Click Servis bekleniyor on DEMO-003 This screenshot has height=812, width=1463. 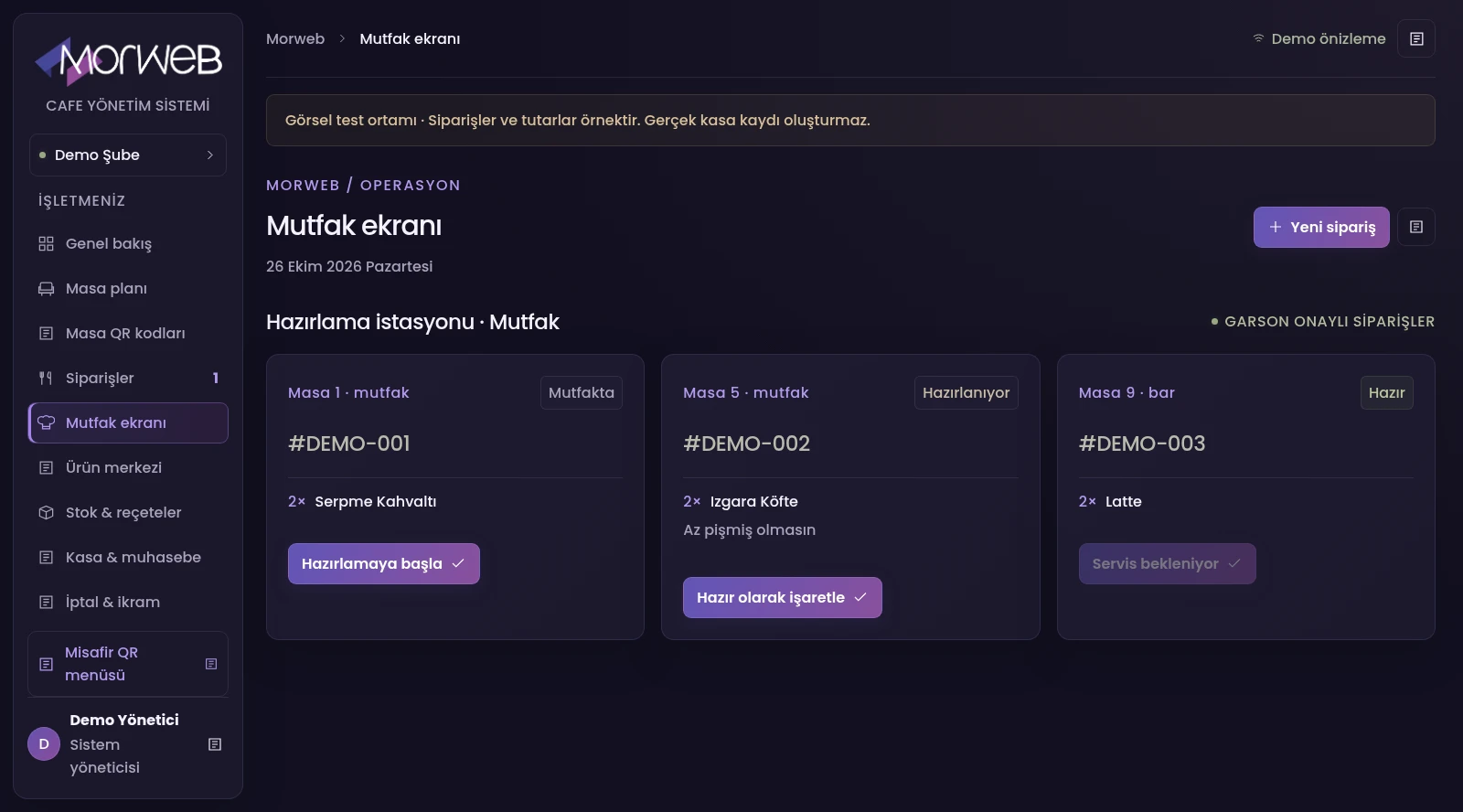pos(1167,564)
